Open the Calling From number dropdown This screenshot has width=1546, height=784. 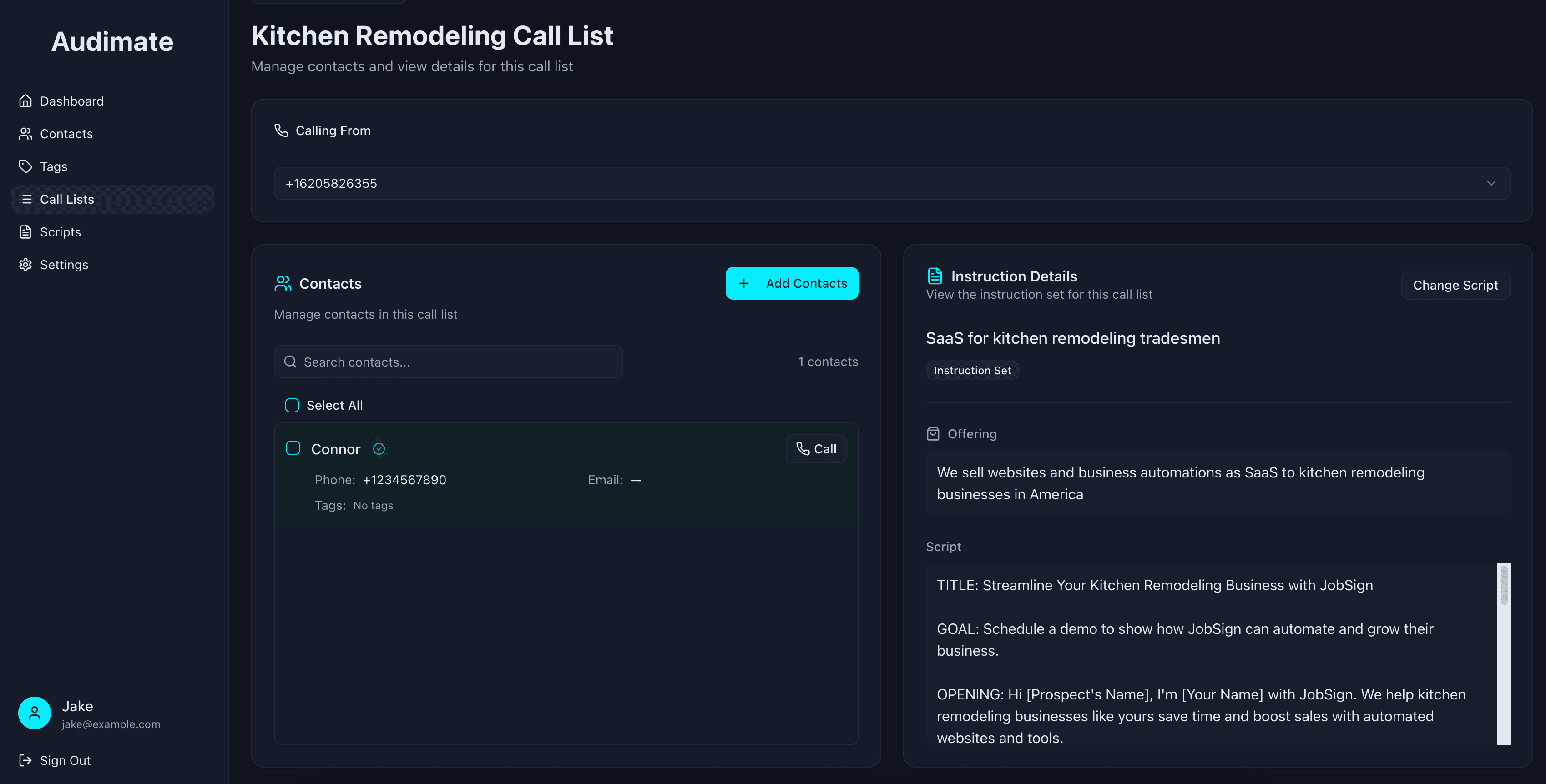(891, 183)
